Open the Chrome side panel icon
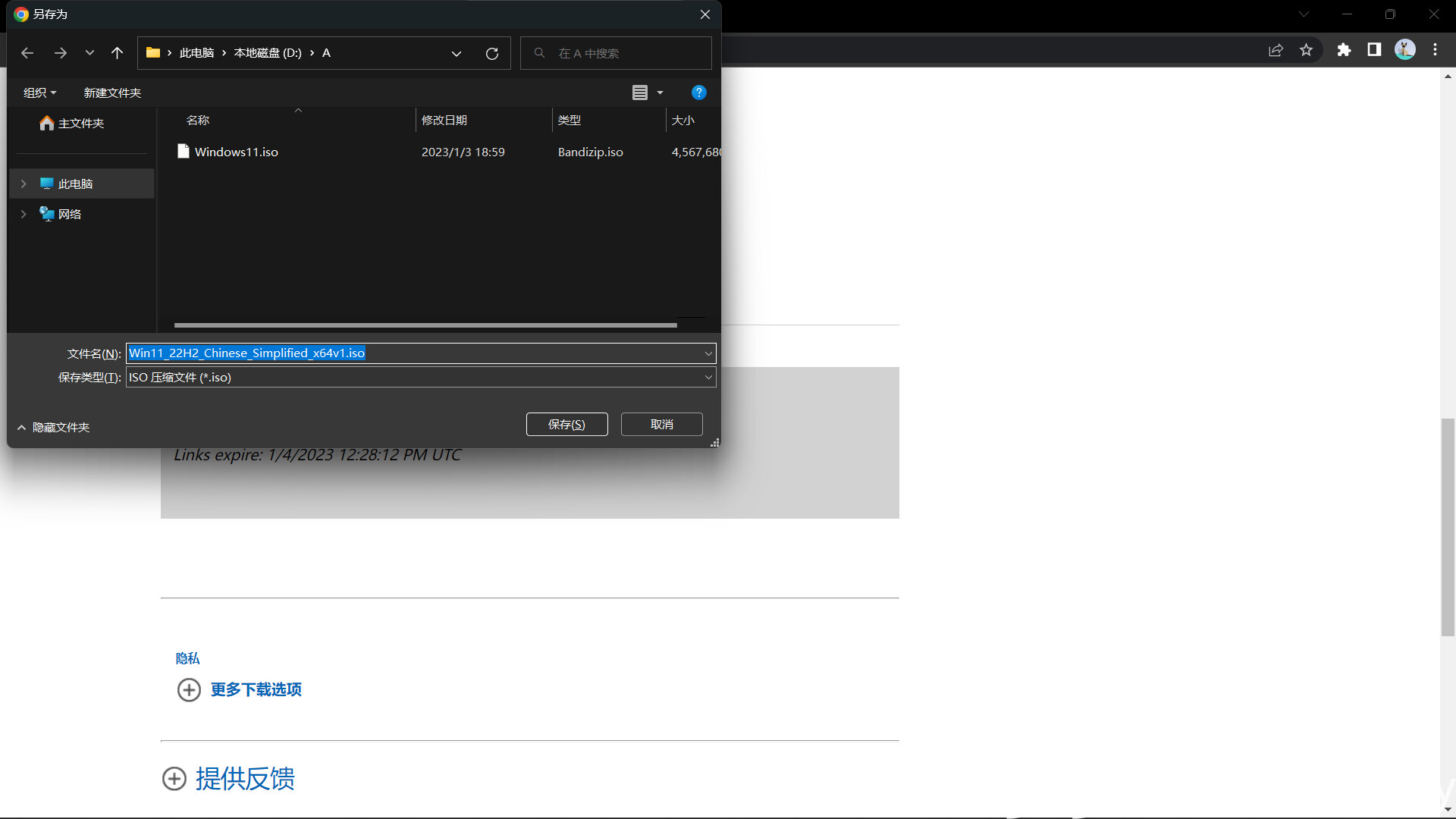Screen dimensions: 1456x819 tap(1374, 49)
